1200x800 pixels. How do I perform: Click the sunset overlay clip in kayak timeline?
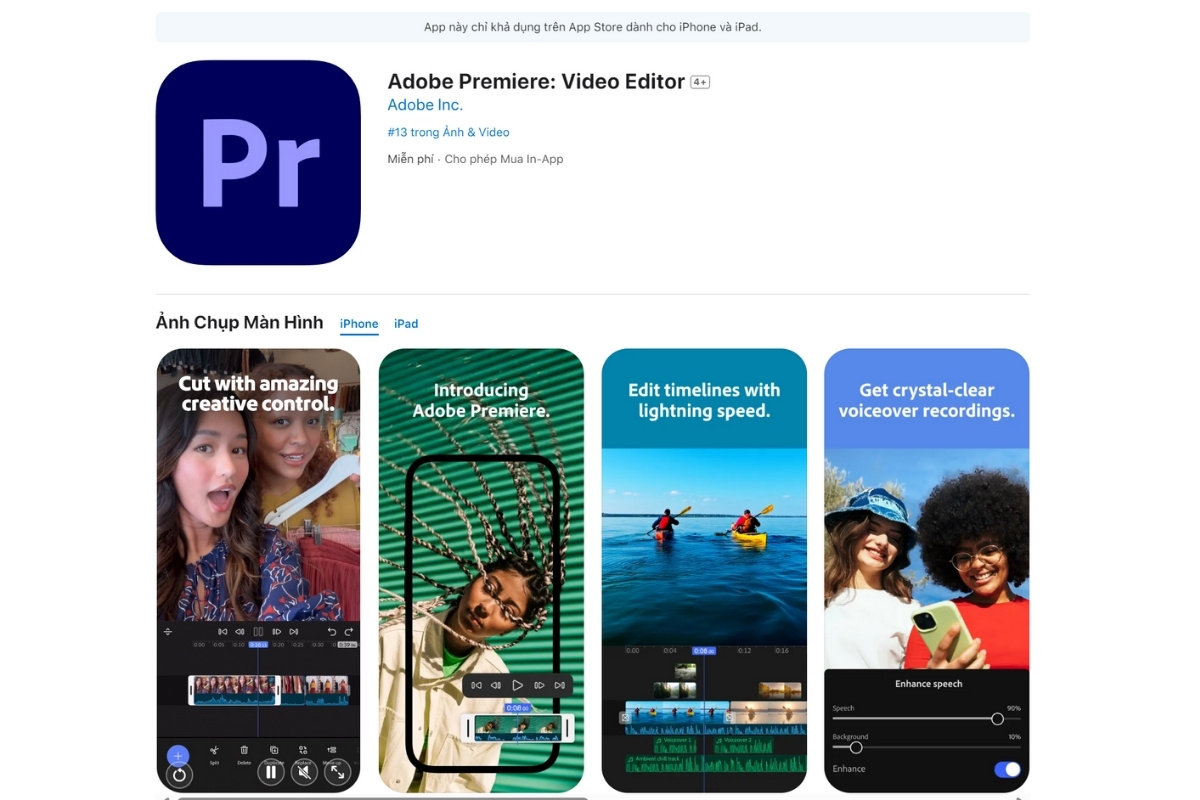tap(780, 690)
